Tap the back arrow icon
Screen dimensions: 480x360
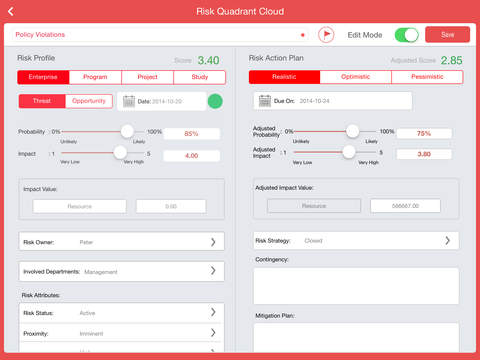tap(11, 12)
